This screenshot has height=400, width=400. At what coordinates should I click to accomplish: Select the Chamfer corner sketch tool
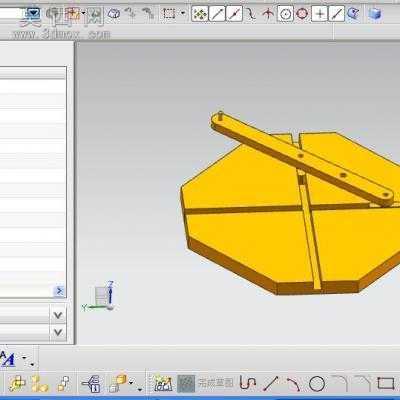(x=362, y=383)
